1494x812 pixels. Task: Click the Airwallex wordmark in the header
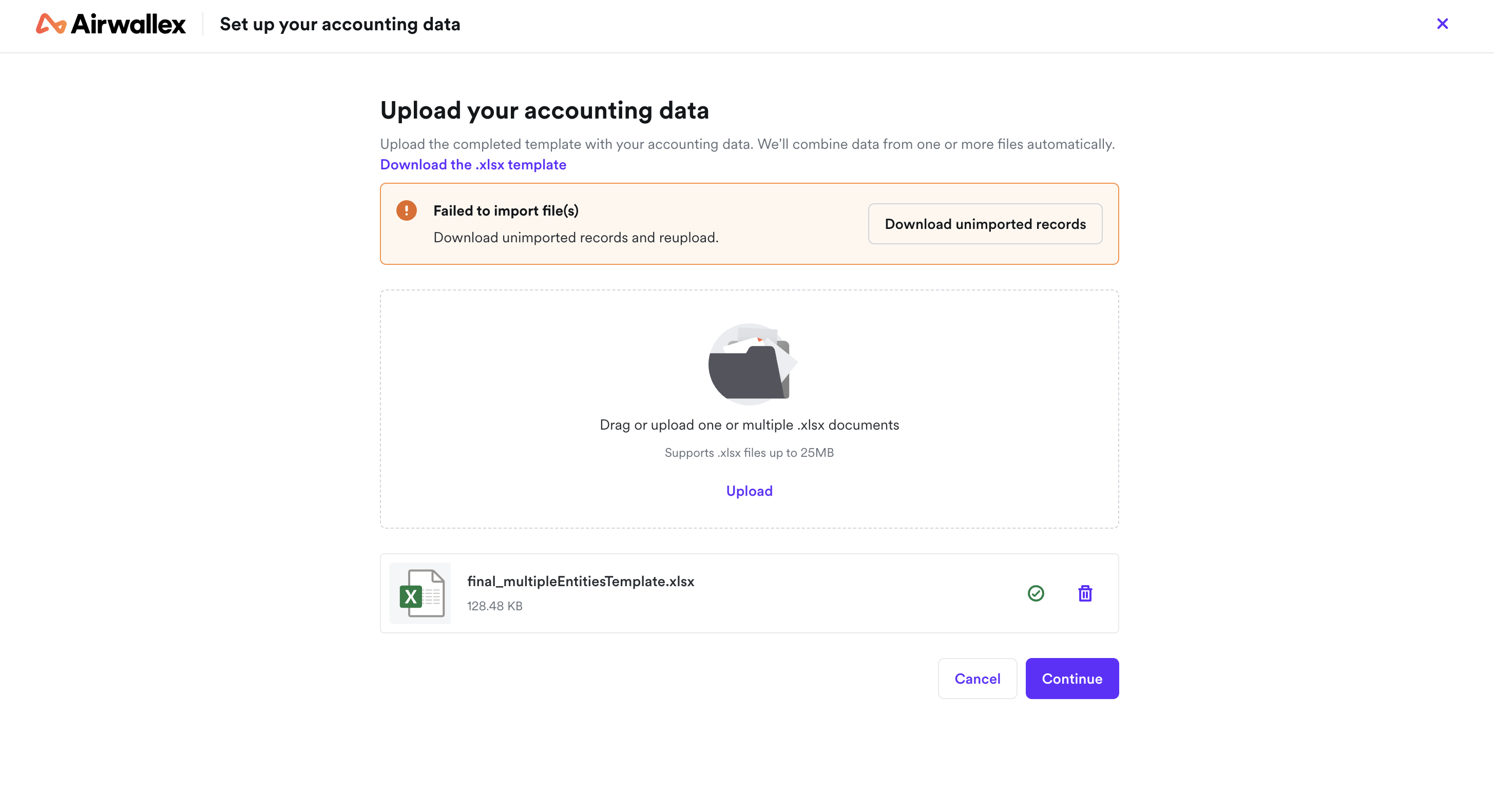(x=128, y=24)
